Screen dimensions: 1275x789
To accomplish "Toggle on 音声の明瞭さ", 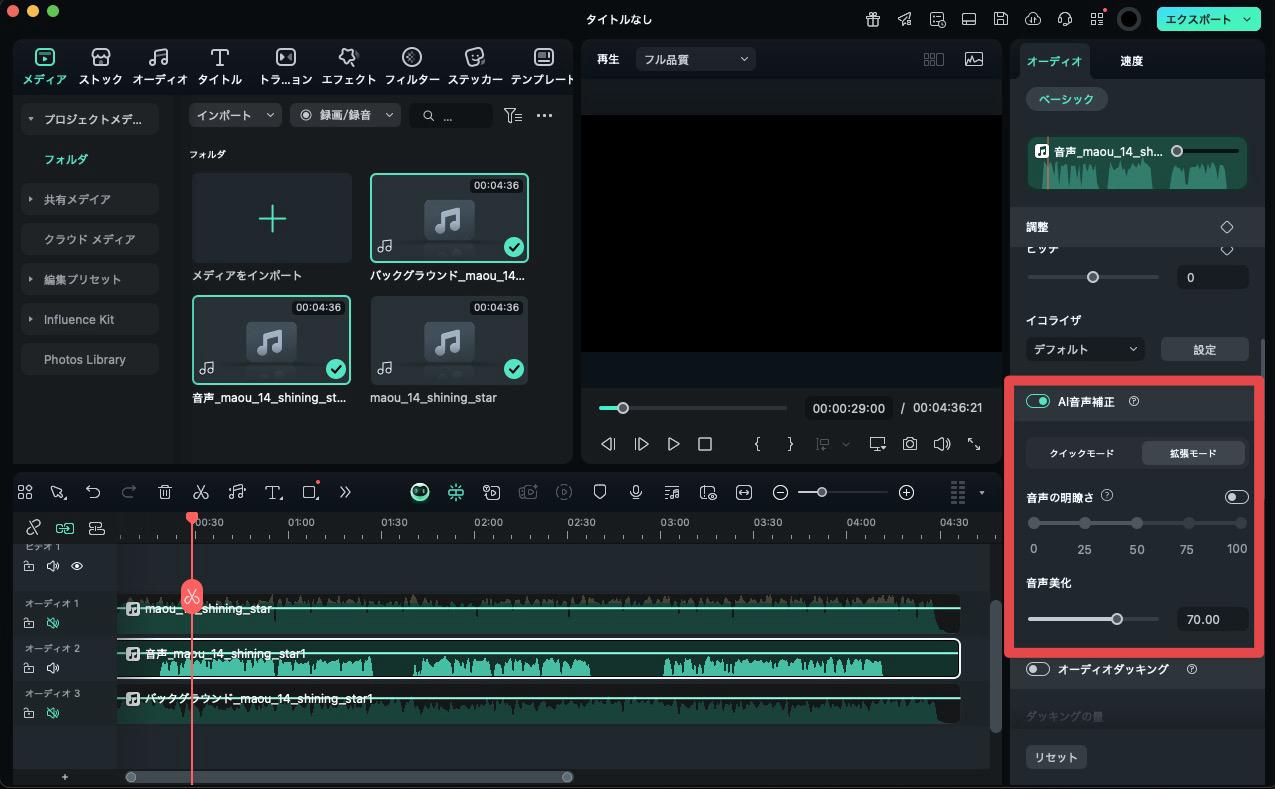I will pos(1236,496).
